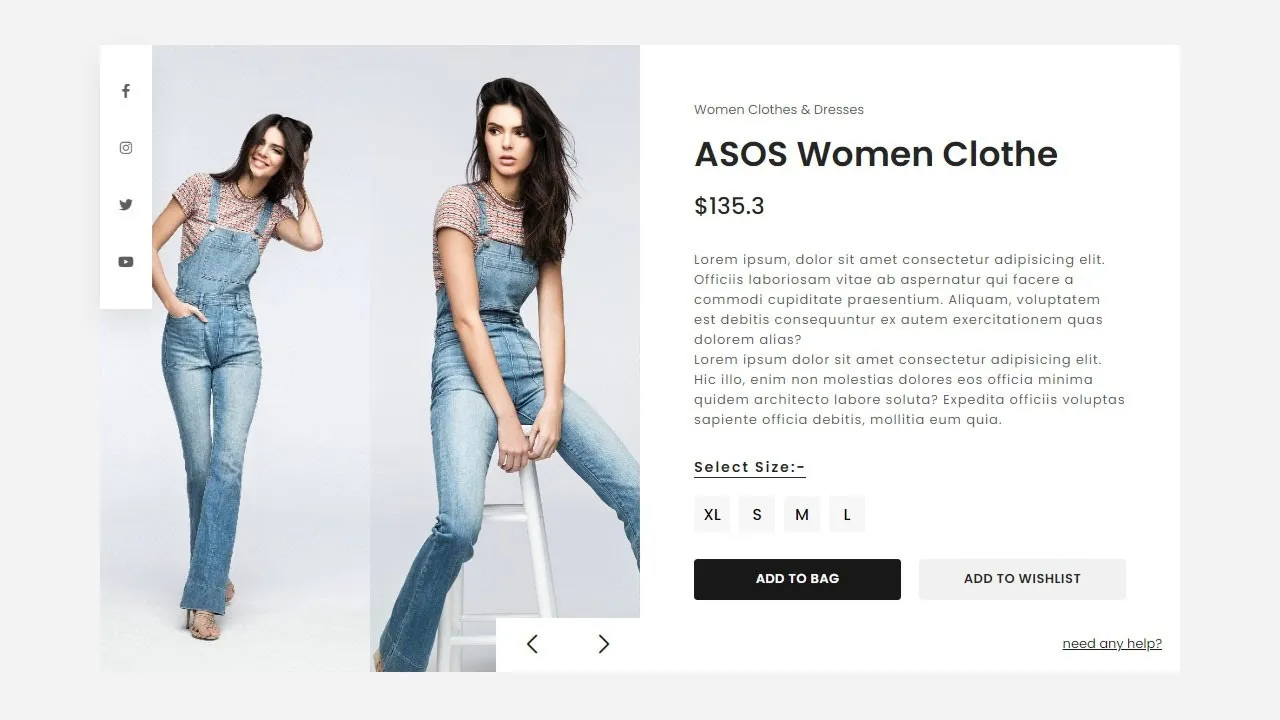Click the 'ASOS Women Clothe' product title

[876, 154]
